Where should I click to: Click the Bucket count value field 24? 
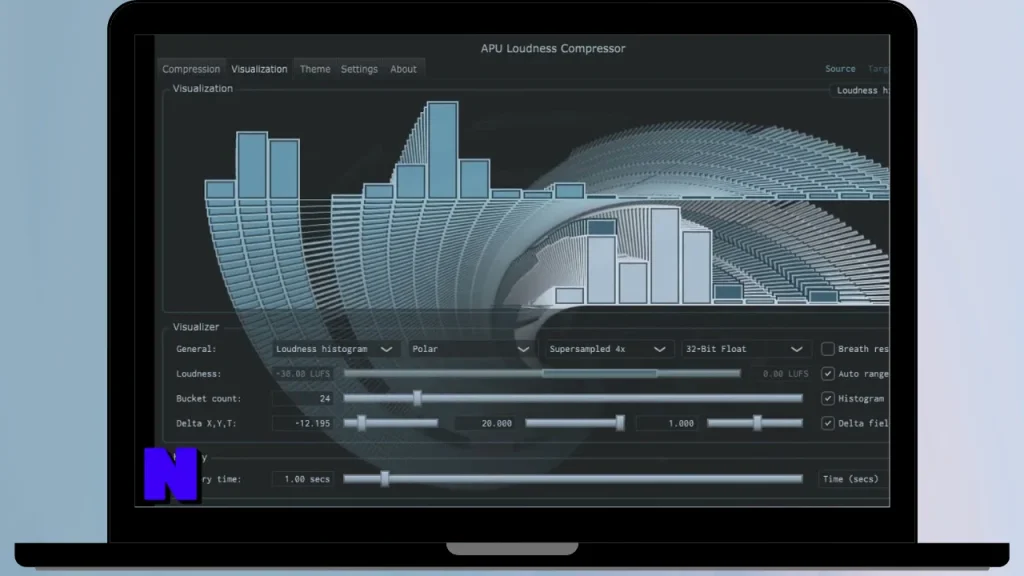302,398
